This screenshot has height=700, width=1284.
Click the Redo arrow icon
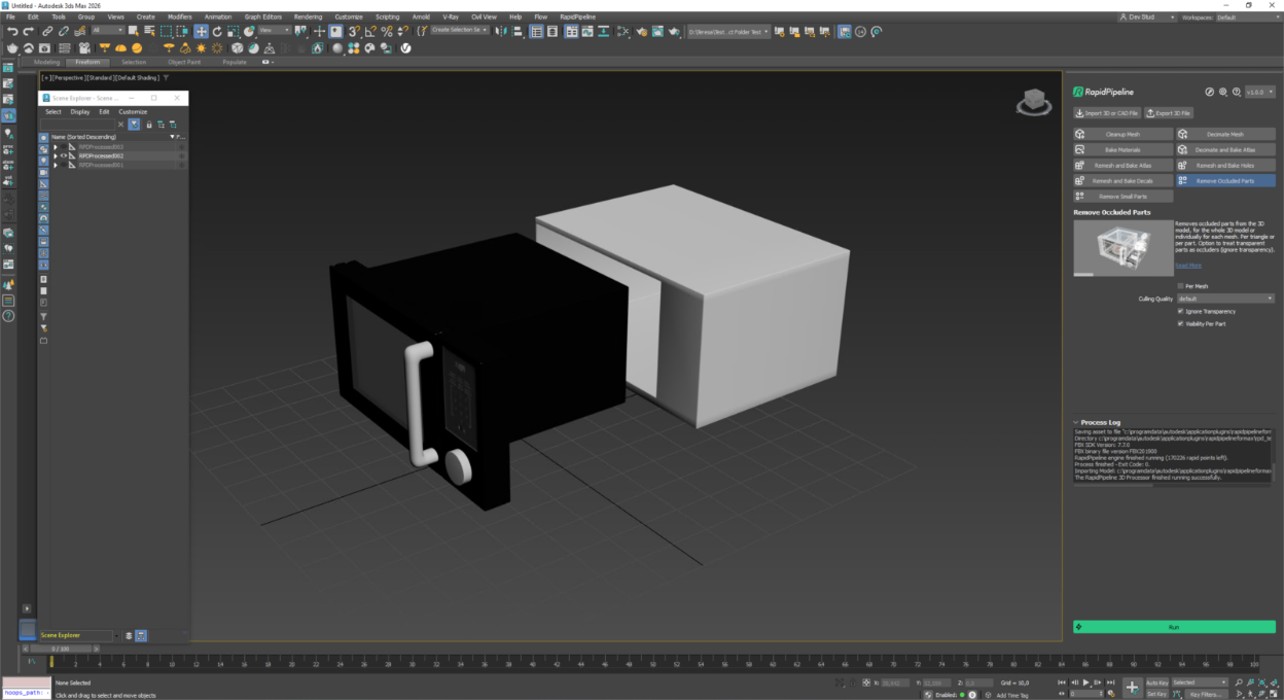coord(28,32)
